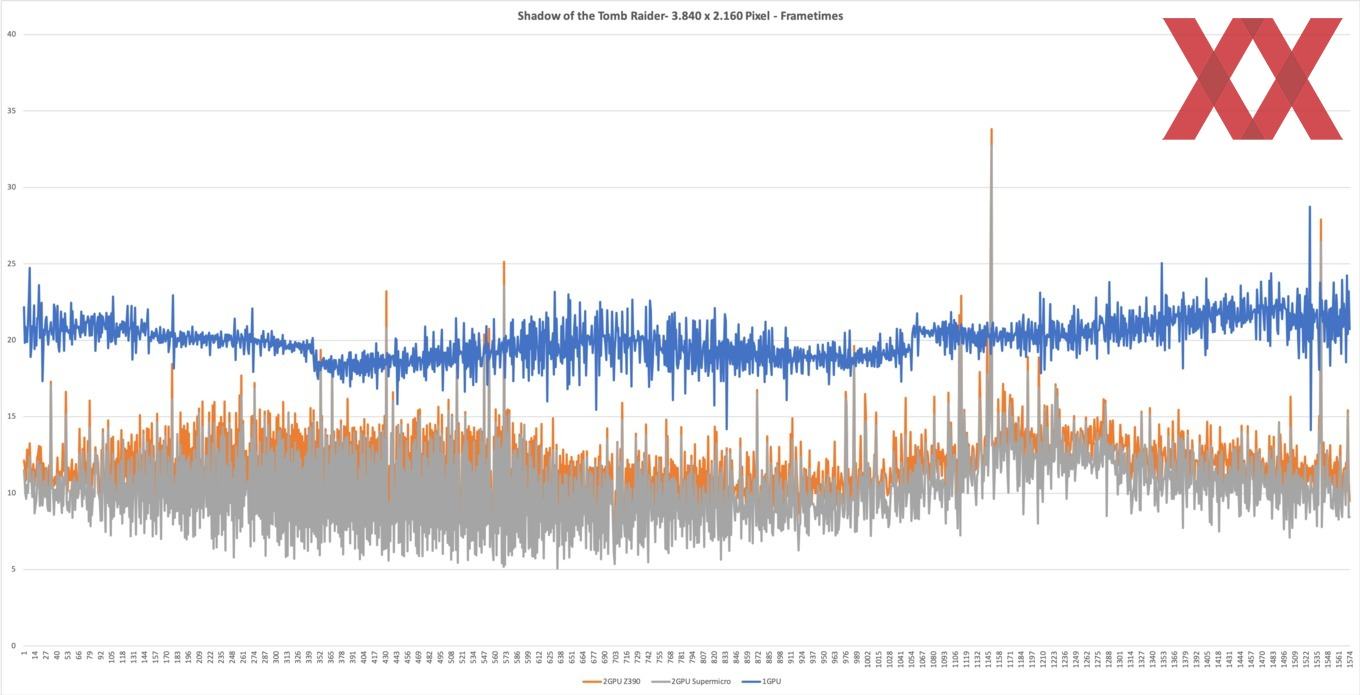Click the x-axis label "430"
The height and width of the screenshot is (695, 1360).
(385, 657)
